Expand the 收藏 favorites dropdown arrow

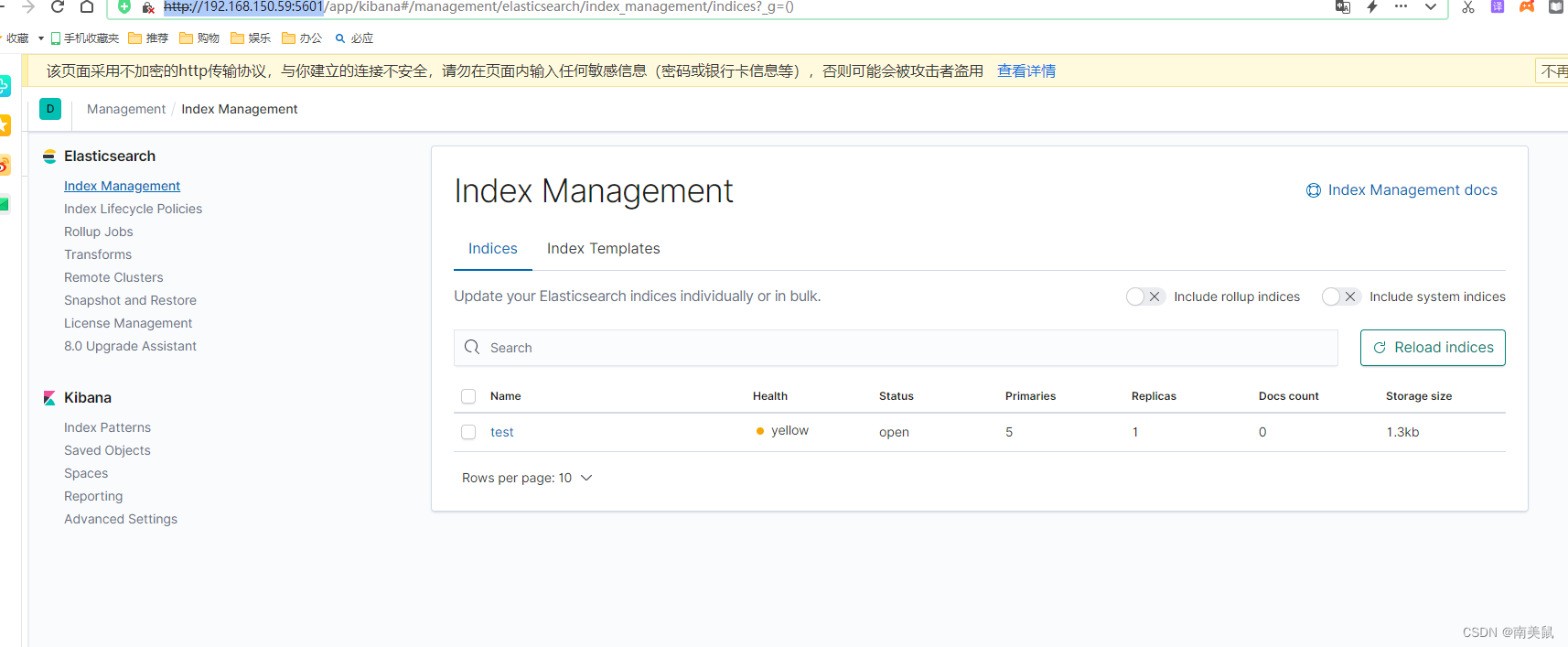point(41,38)
